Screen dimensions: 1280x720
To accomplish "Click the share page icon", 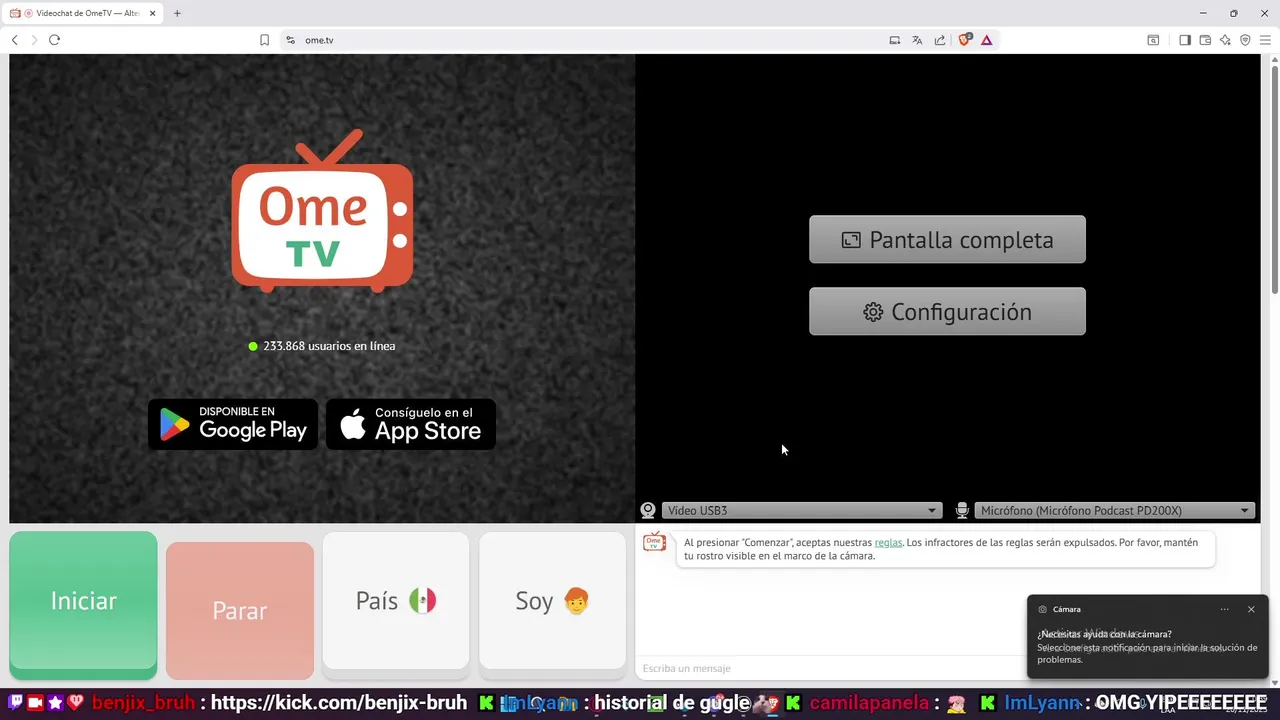I will coord(940,40).
